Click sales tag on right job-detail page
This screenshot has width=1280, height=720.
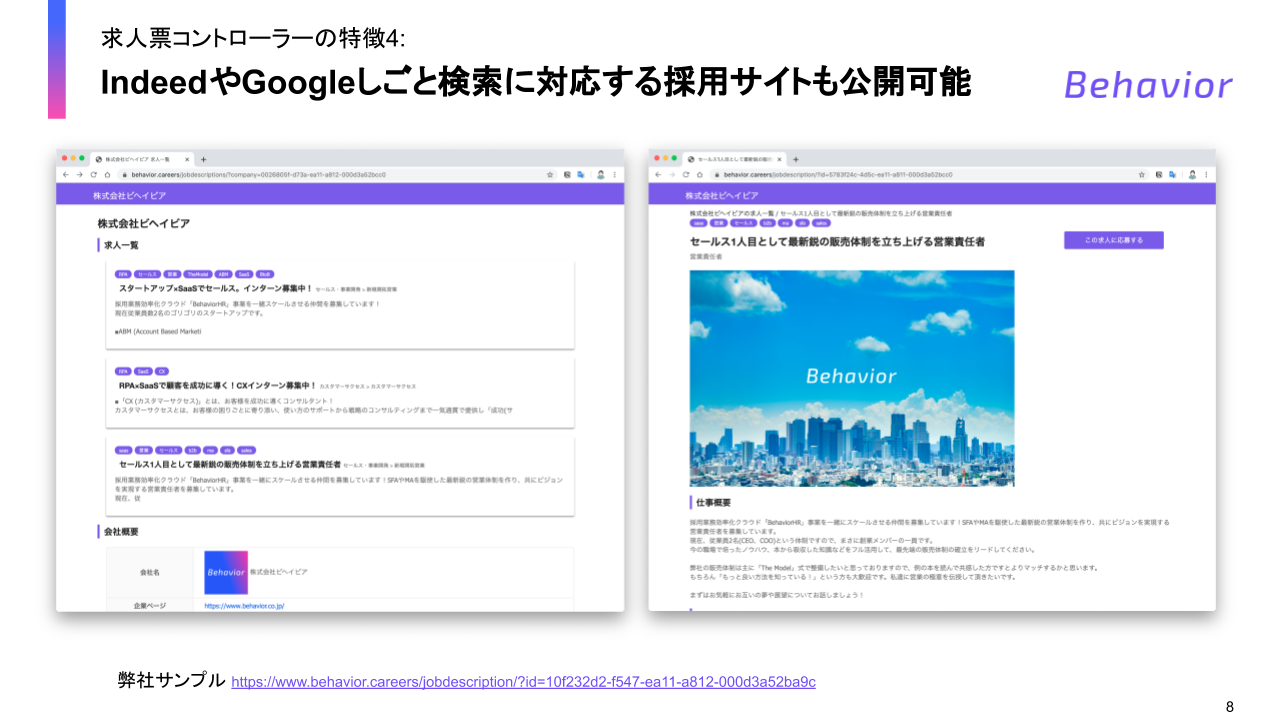tap(821, 224)
